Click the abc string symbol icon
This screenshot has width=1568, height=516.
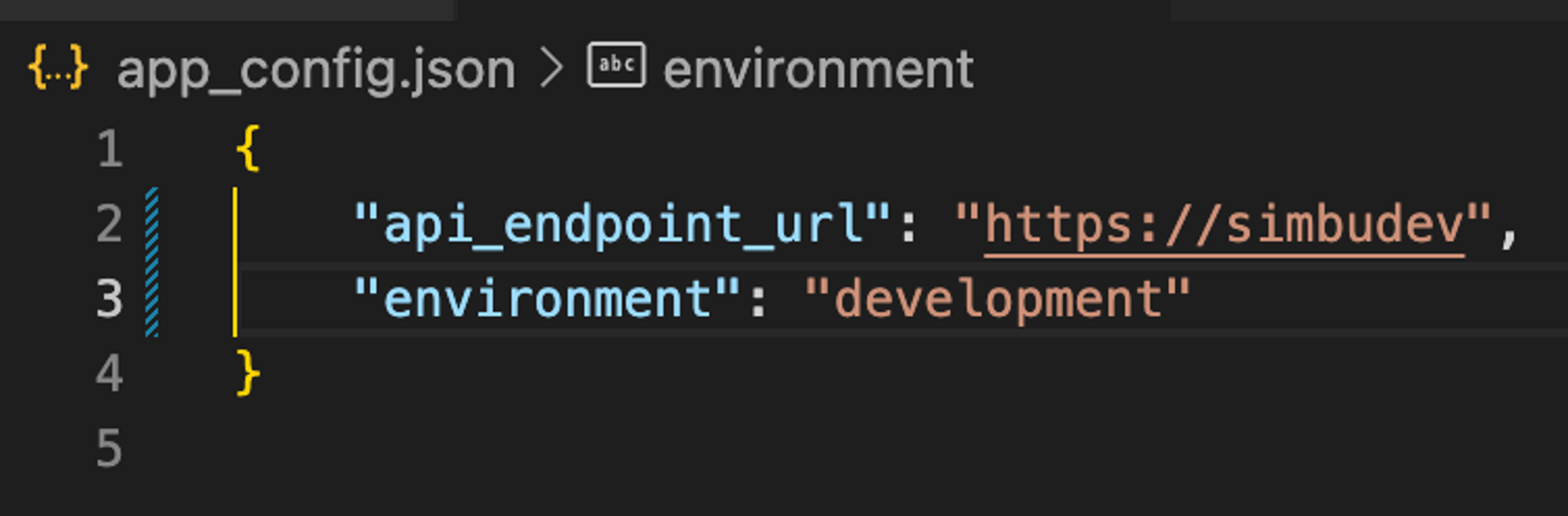(x=616, y=64)
